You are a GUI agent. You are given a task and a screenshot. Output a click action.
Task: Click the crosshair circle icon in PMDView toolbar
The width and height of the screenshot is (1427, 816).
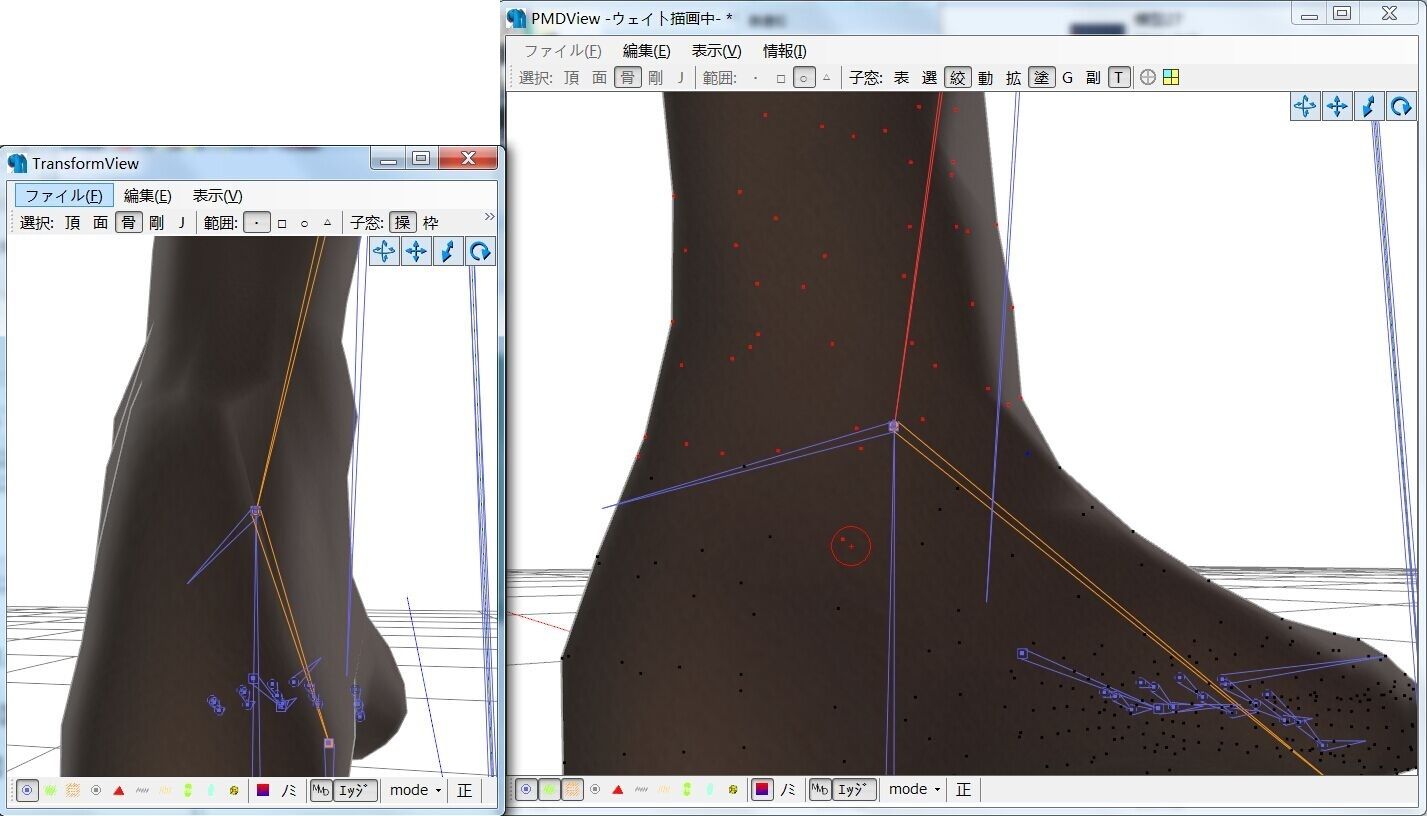[x=1148, y=77]
